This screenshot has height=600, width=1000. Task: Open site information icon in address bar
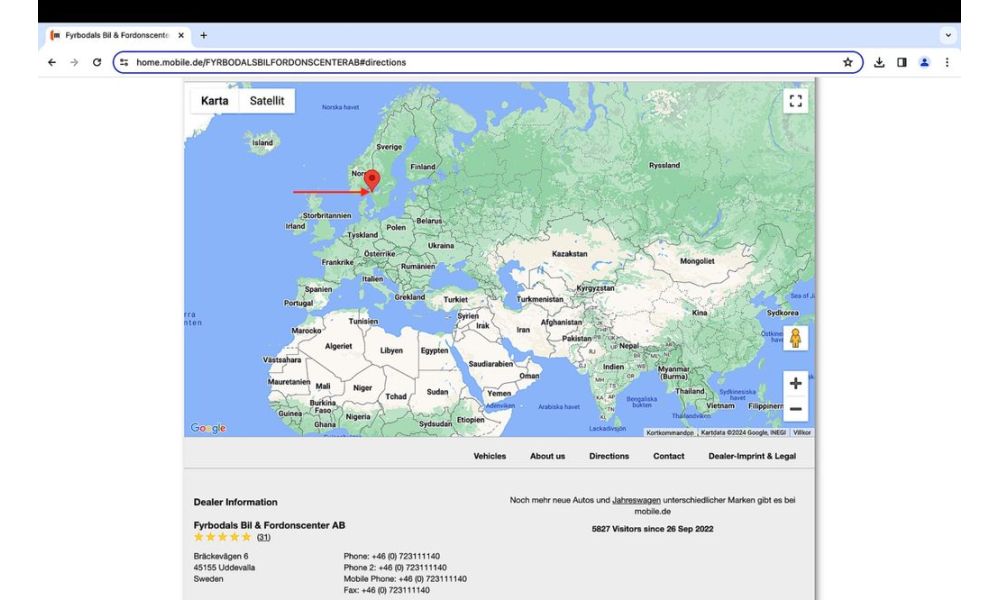click(124, 62)
